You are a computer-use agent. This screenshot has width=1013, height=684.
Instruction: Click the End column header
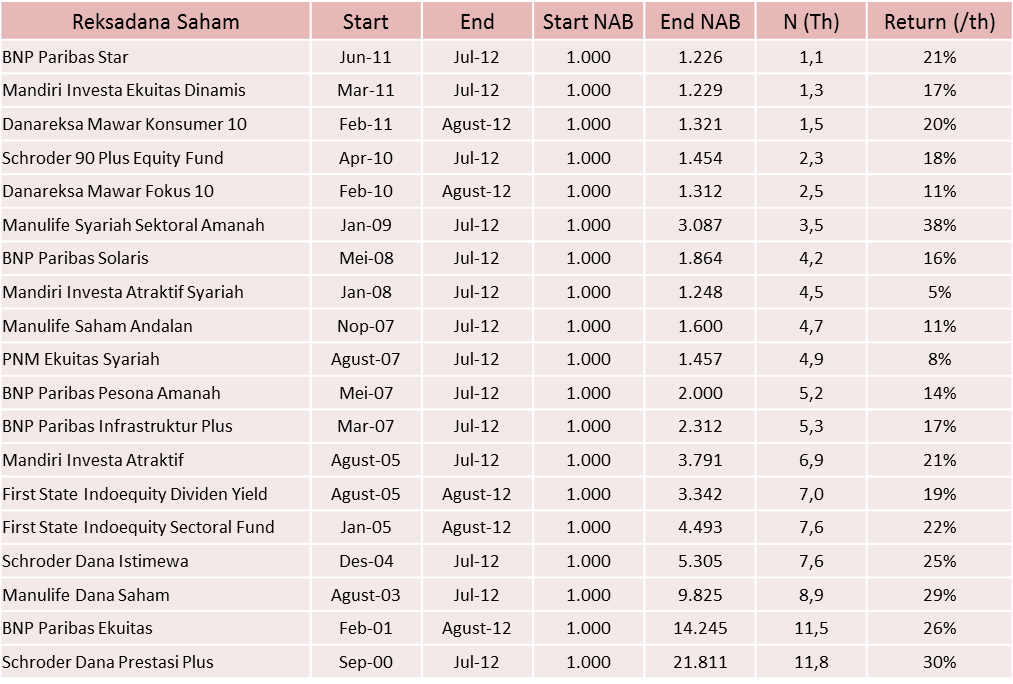pos(477,22)
